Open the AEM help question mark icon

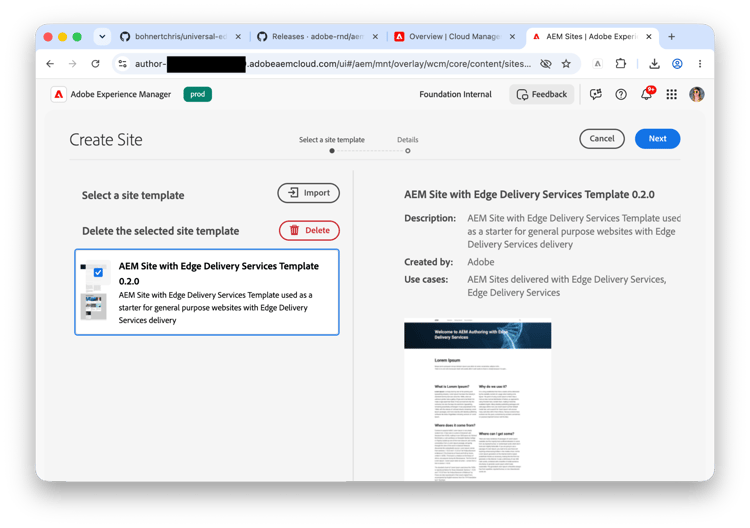coord(621,94)
